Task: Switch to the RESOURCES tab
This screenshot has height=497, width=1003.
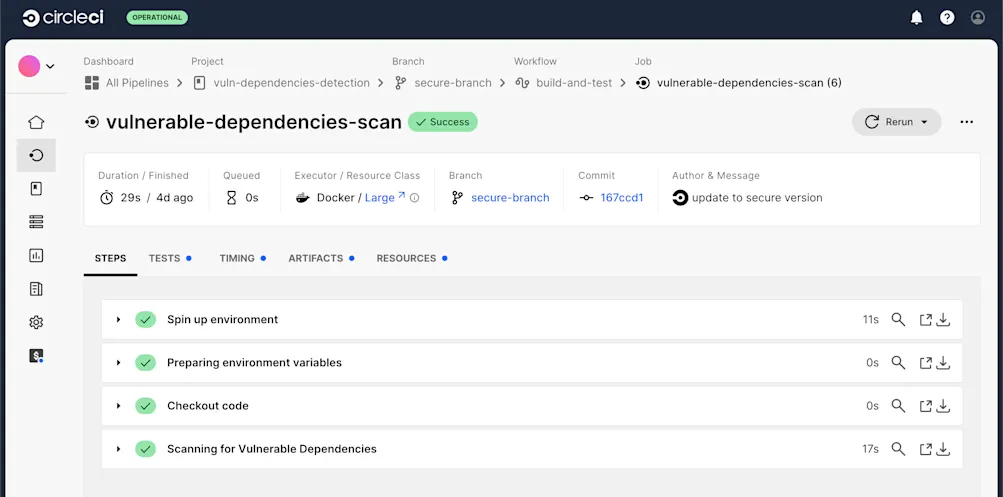Action: [411, 258]
